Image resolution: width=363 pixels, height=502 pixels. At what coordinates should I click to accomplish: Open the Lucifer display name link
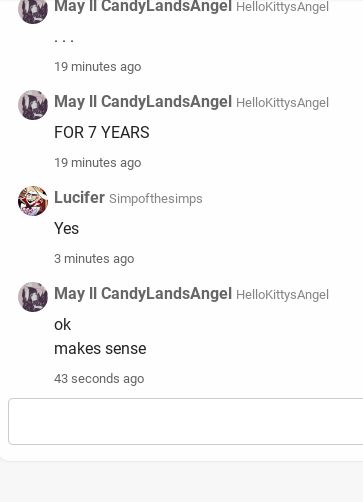(79, 197)
